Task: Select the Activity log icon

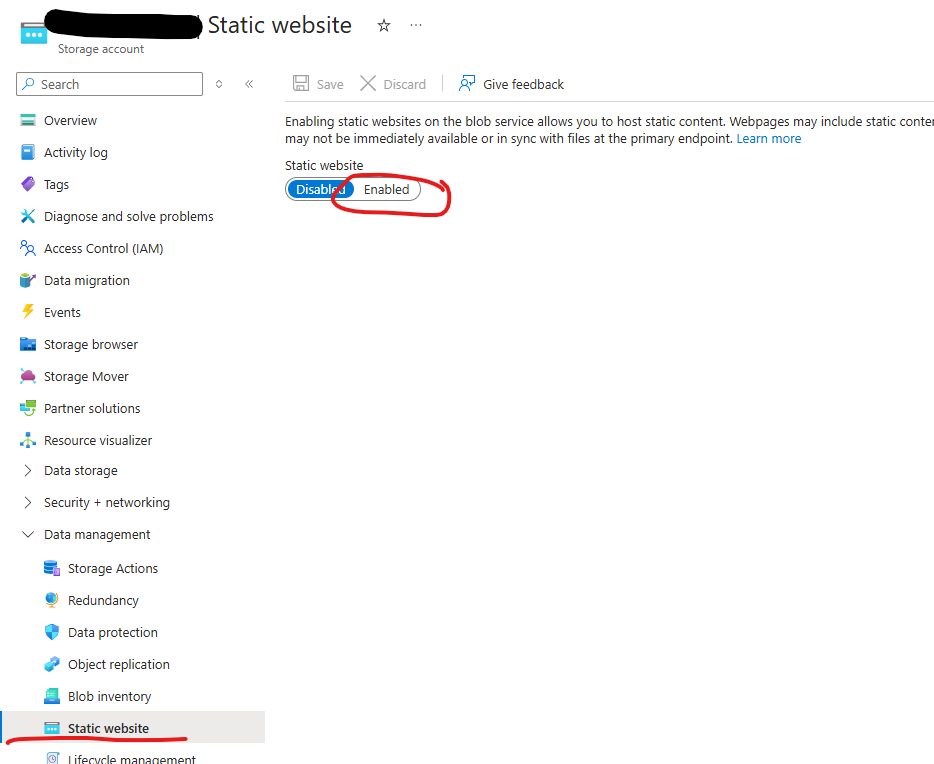Action: coord(29,152)
